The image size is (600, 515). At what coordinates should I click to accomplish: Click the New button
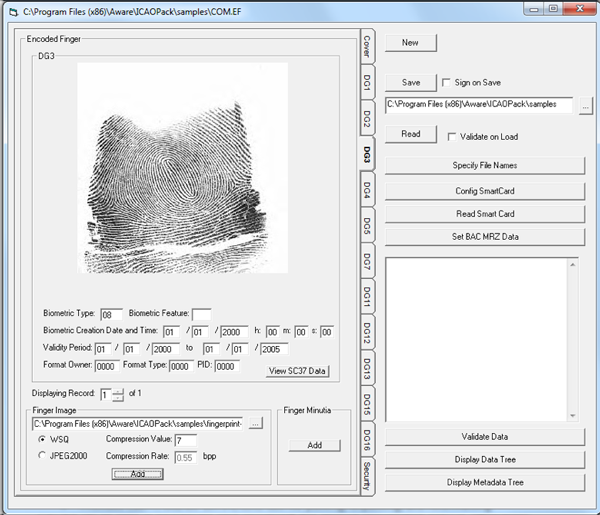point(410,43)
